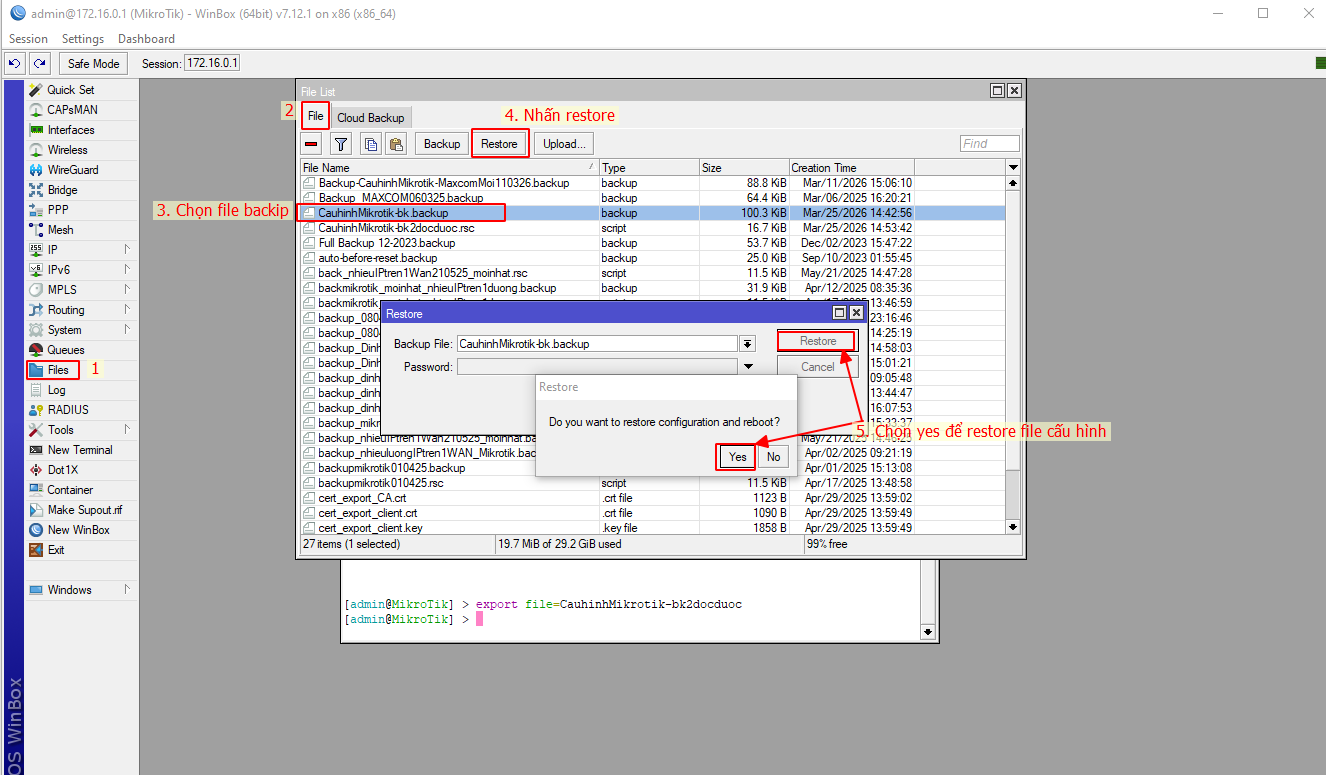Viewport: 1326px width, 775px height.
Task: Click the Find input field
Action: (989, 143)
